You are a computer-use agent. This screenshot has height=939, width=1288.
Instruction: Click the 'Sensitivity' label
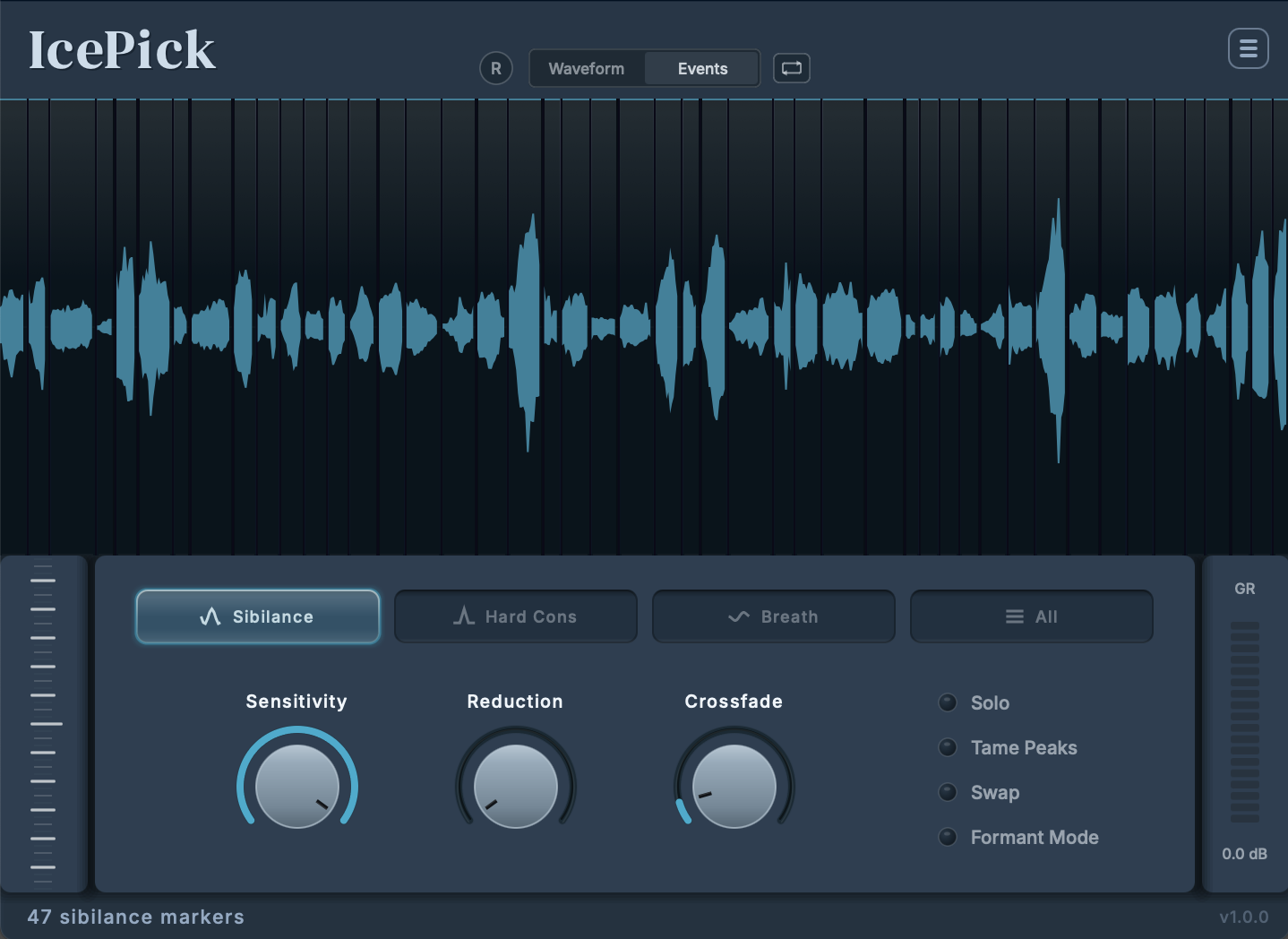(296, 702)
